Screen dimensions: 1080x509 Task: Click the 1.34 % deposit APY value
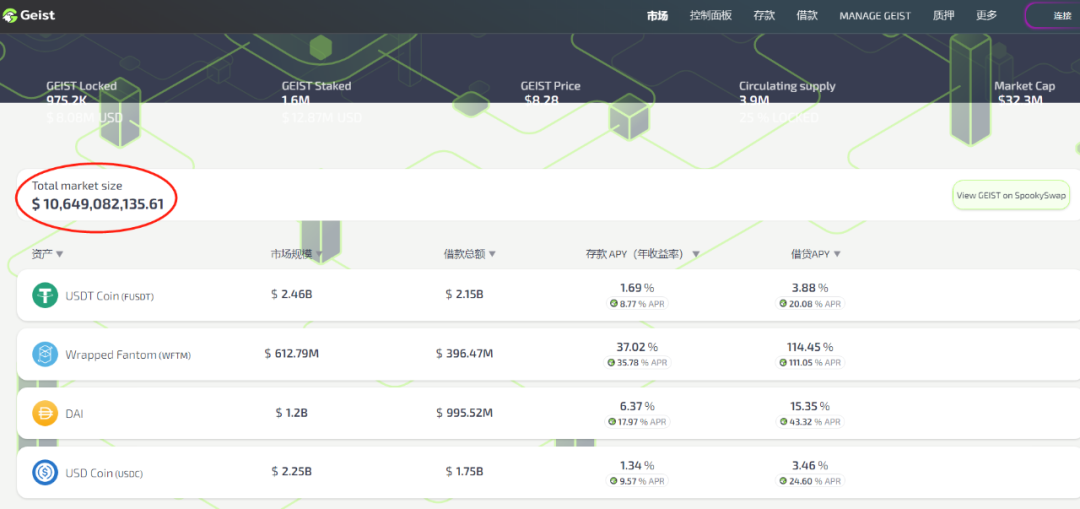coord(637,466)
